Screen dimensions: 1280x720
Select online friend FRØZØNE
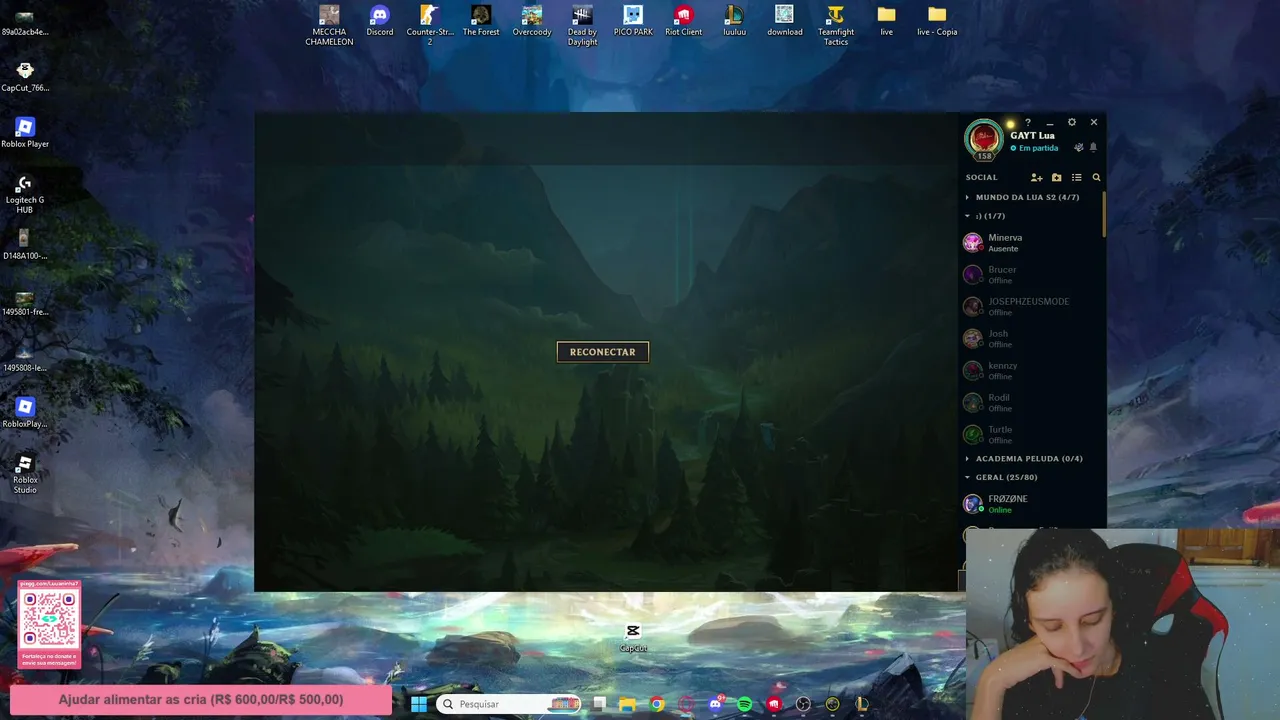1033,504
